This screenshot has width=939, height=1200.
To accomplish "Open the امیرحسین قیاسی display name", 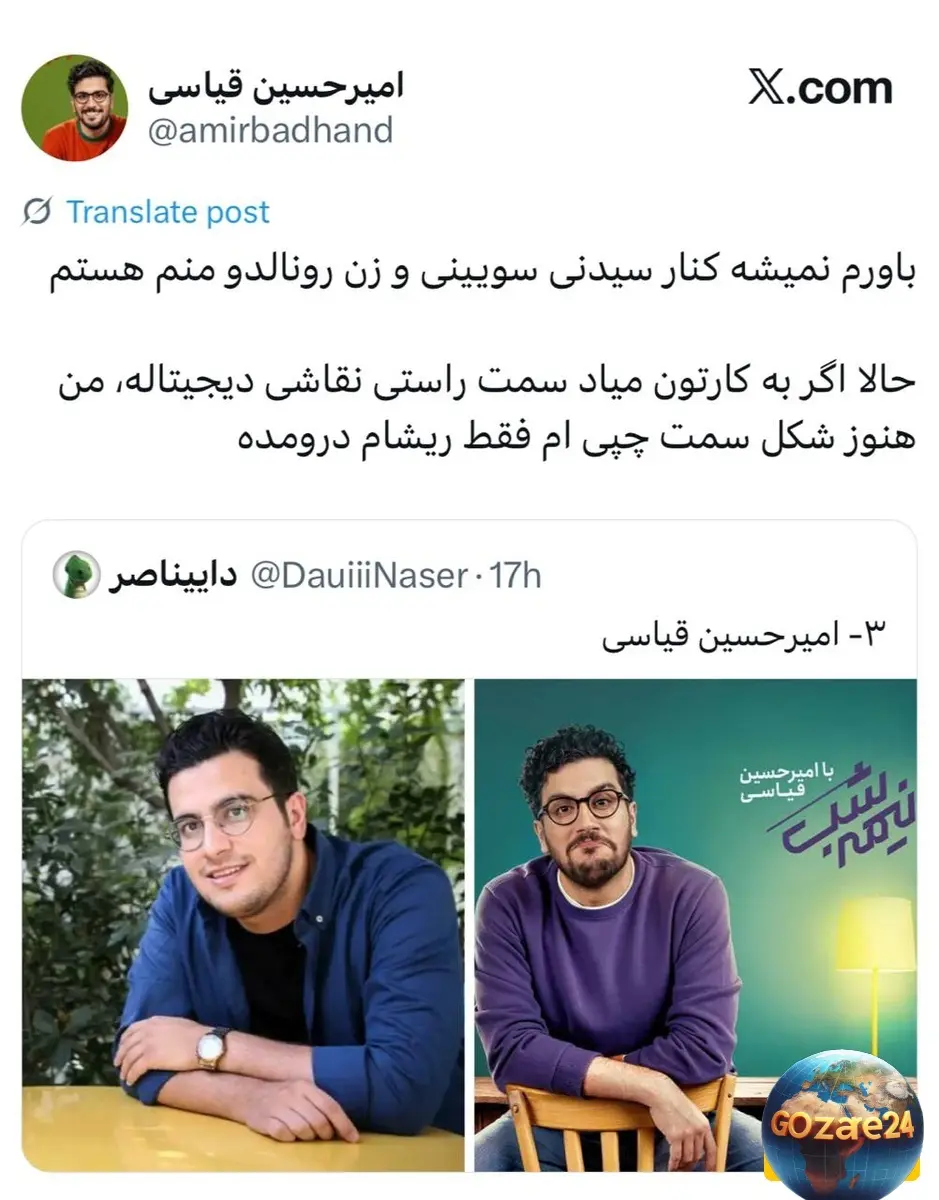I will [277, 87].
